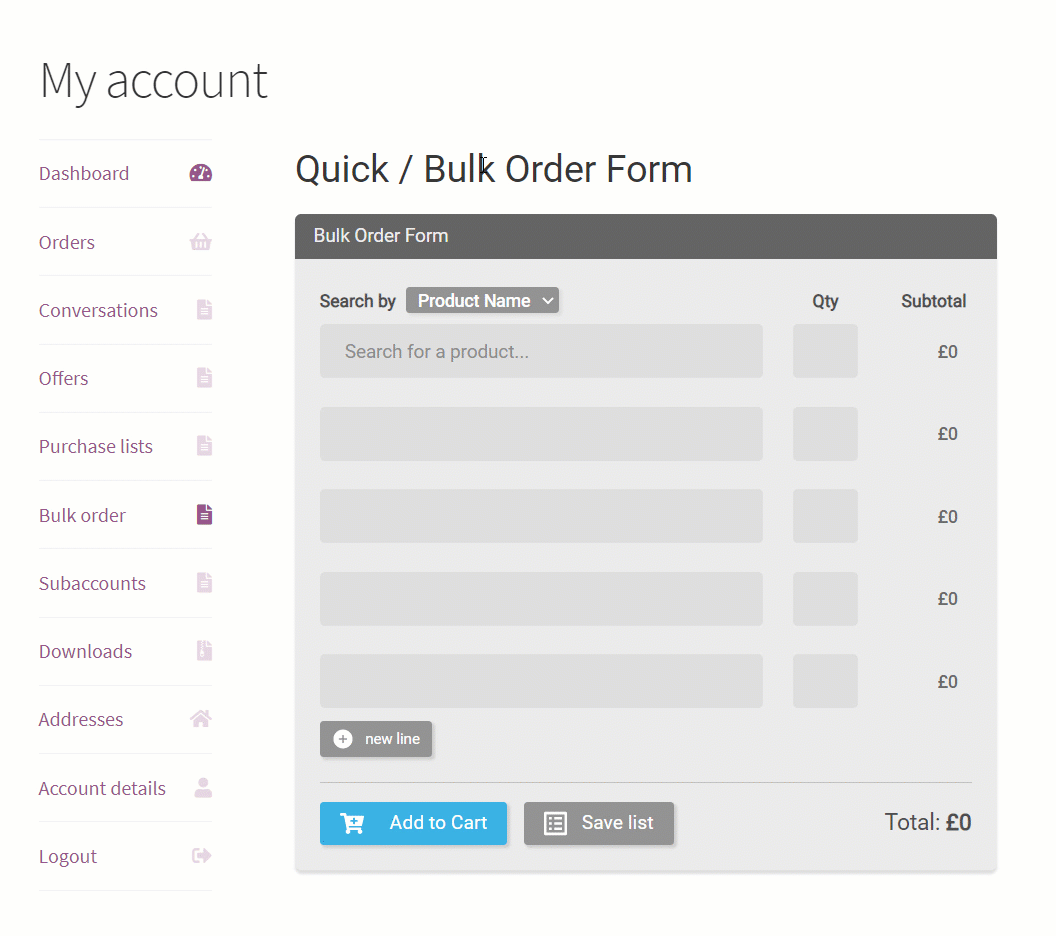The image size is (1056, 936).
Task: Click the Bulk order document icon
Action: click(x=204, y=515)
